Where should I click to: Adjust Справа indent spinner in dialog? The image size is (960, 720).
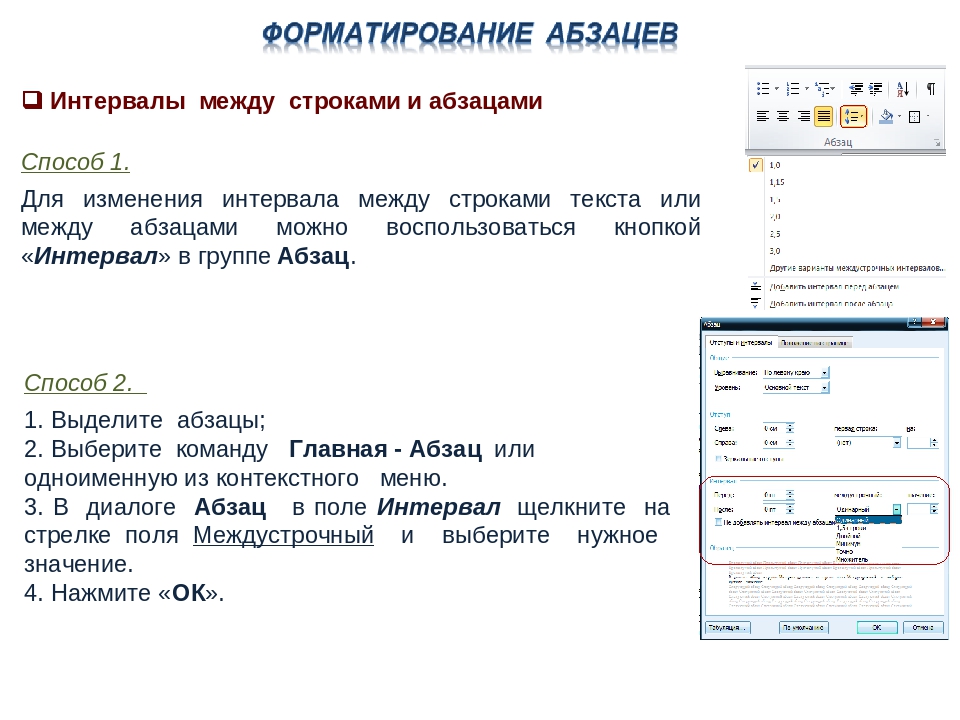(790, 442)
